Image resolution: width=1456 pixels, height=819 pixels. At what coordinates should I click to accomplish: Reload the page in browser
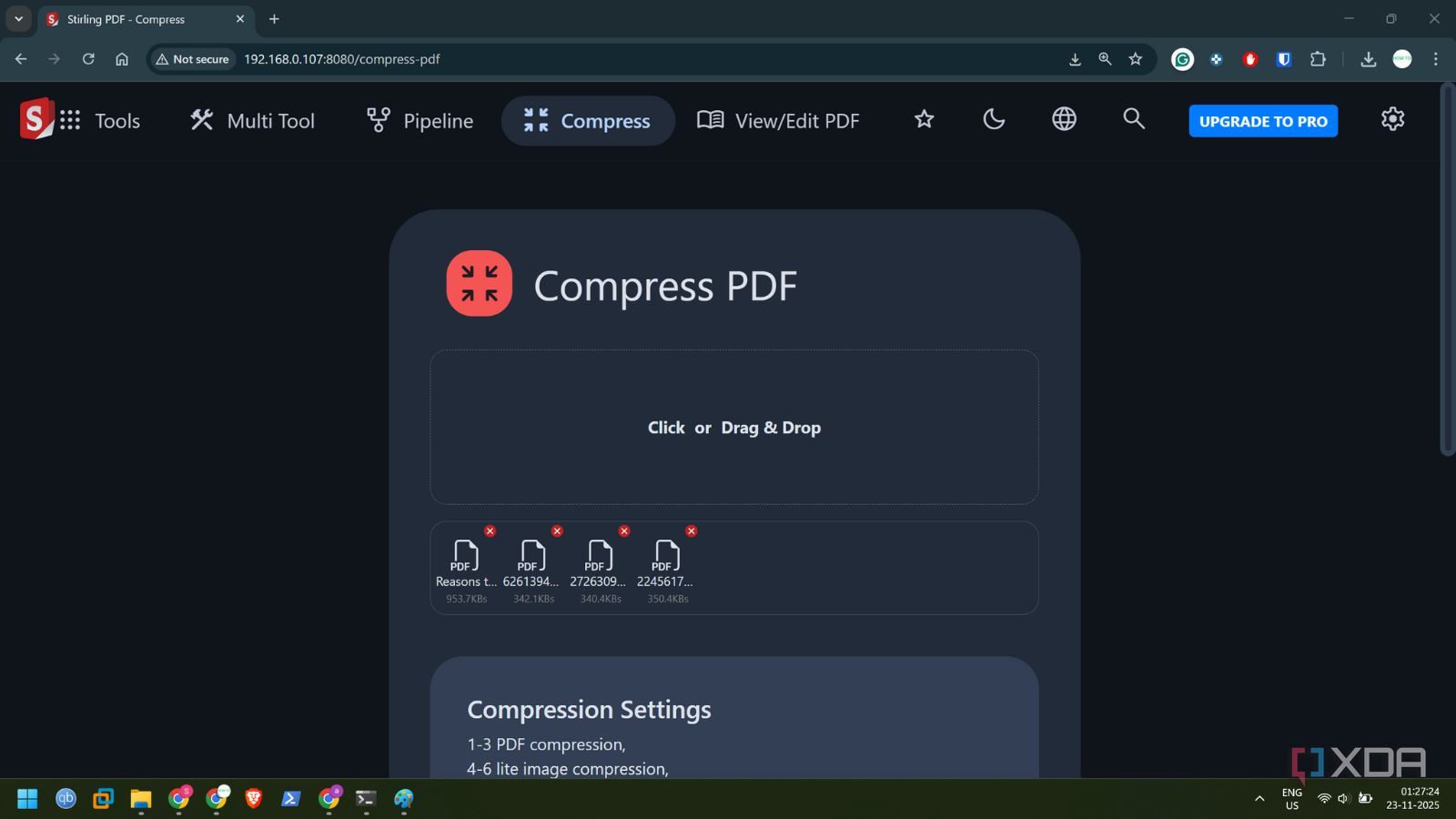pos(88,59)
